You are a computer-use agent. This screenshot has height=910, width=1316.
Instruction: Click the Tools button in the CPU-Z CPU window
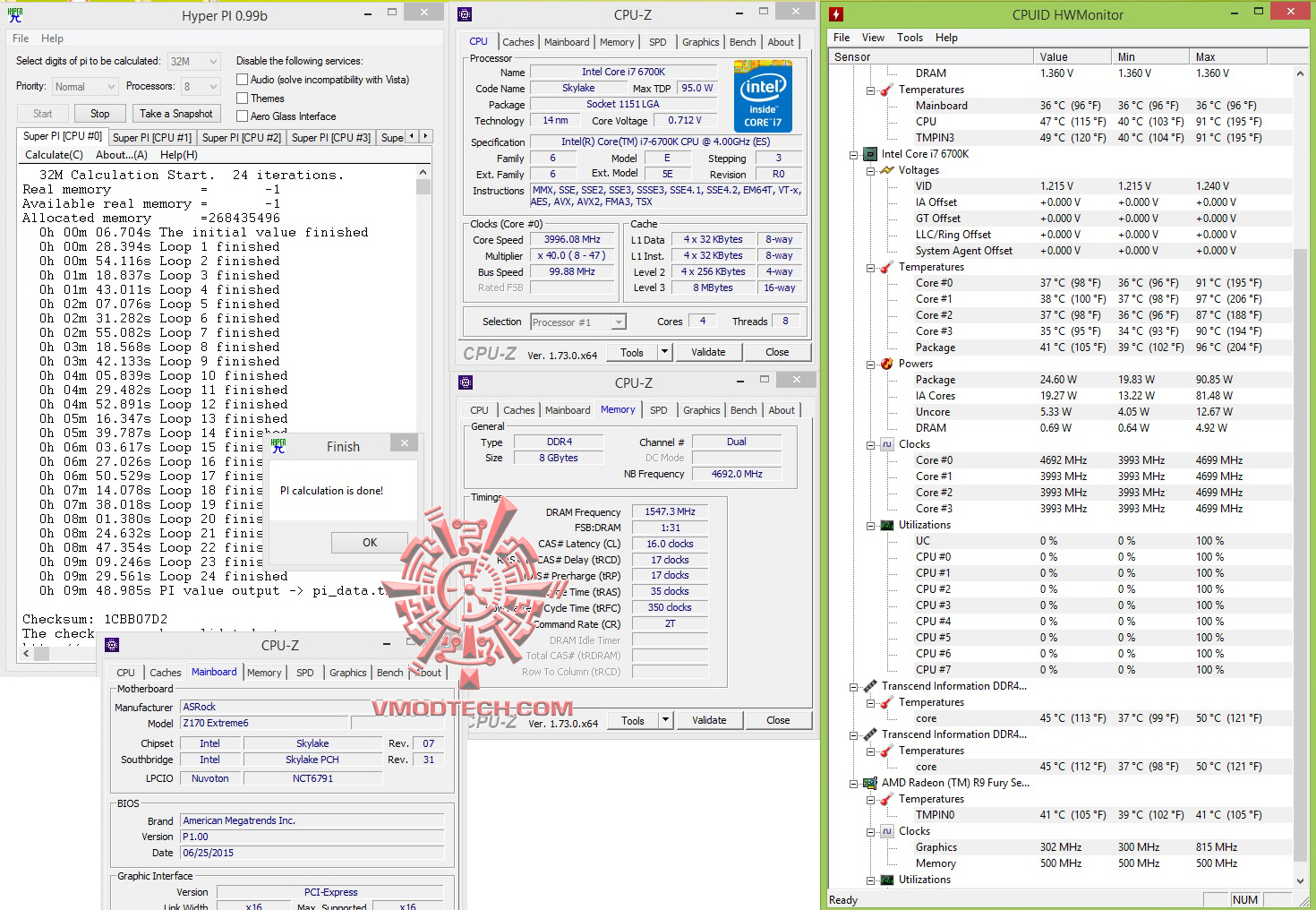[x=632, y=352]
